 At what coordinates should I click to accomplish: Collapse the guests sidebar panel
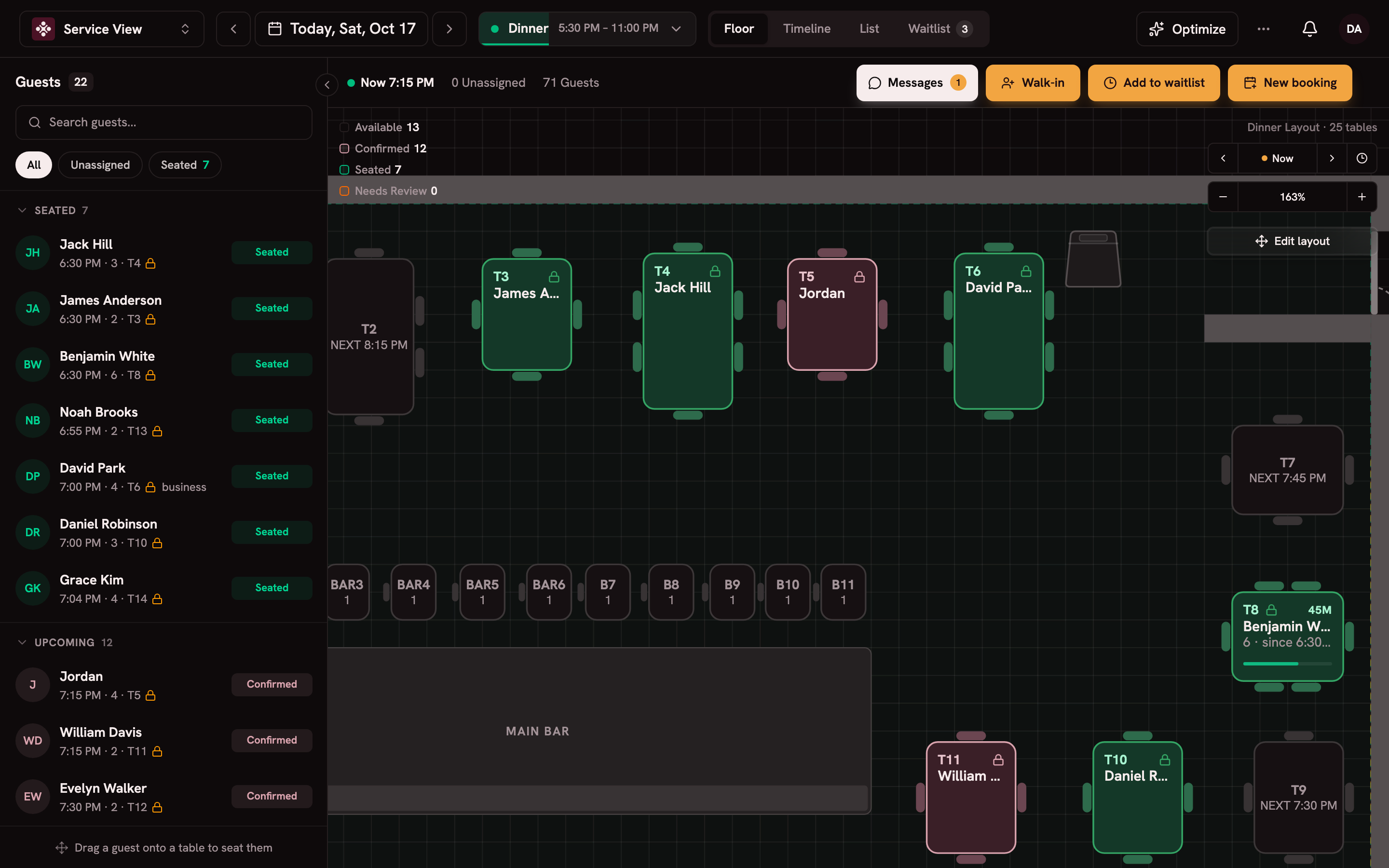[x=327, y=85]
